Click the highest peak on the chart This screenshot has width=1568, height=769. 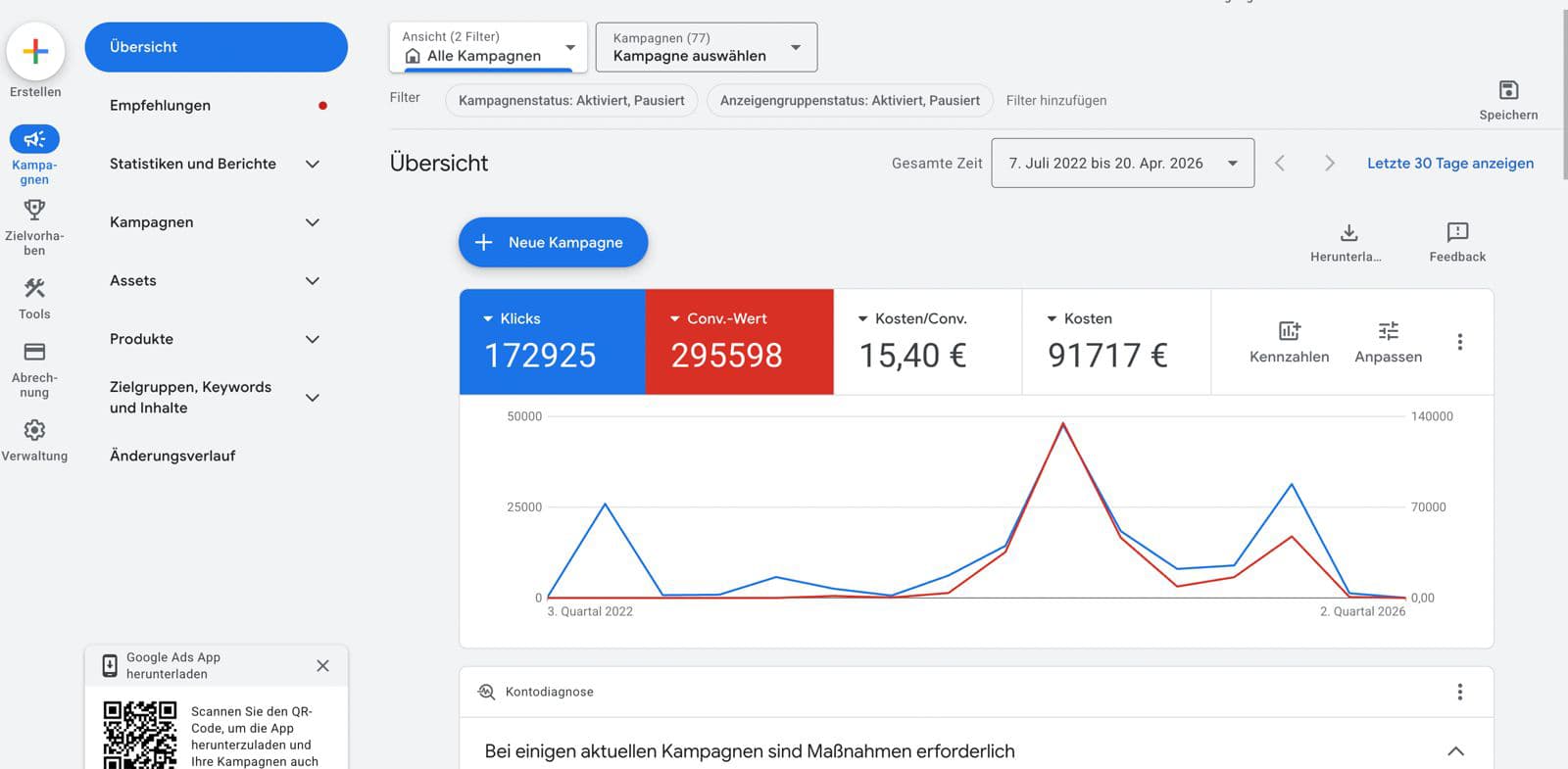(x=1063, y=423)
